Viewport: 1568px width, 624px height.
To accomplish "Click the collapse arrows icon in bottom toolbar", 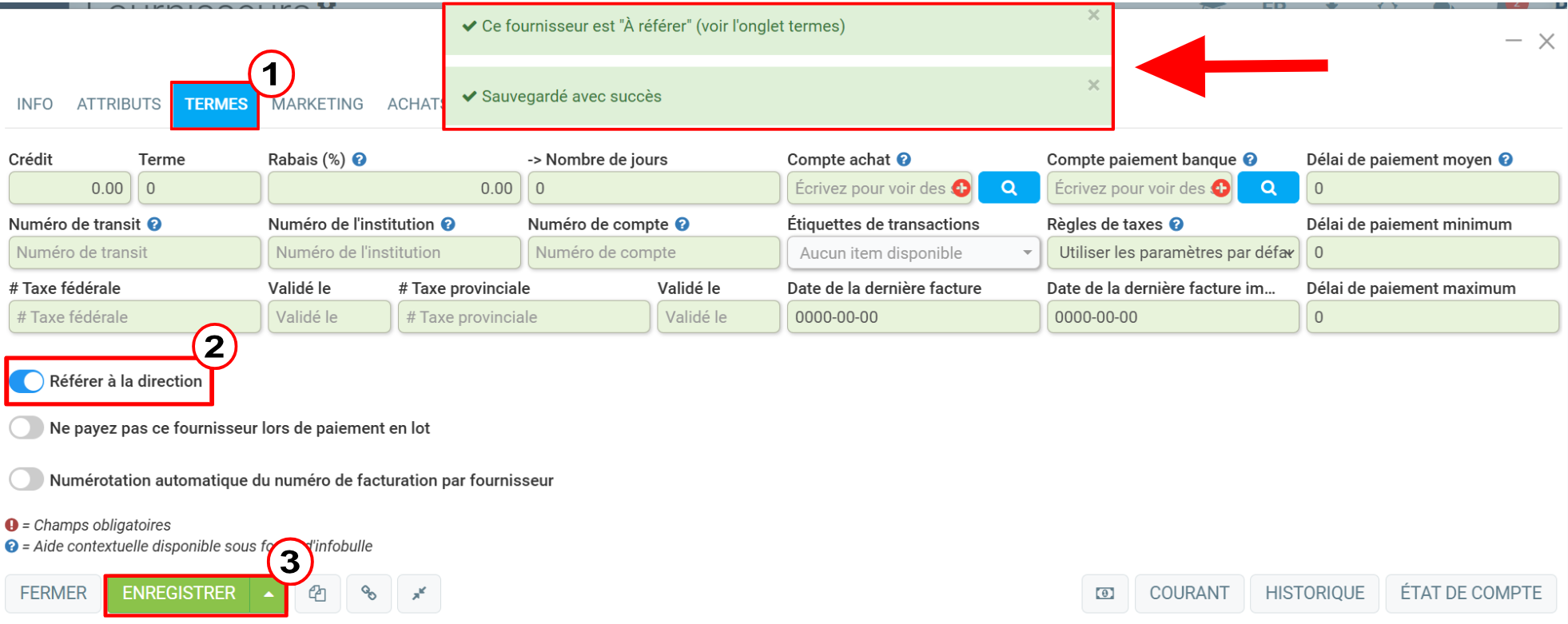I will click(x=419, y=594).
